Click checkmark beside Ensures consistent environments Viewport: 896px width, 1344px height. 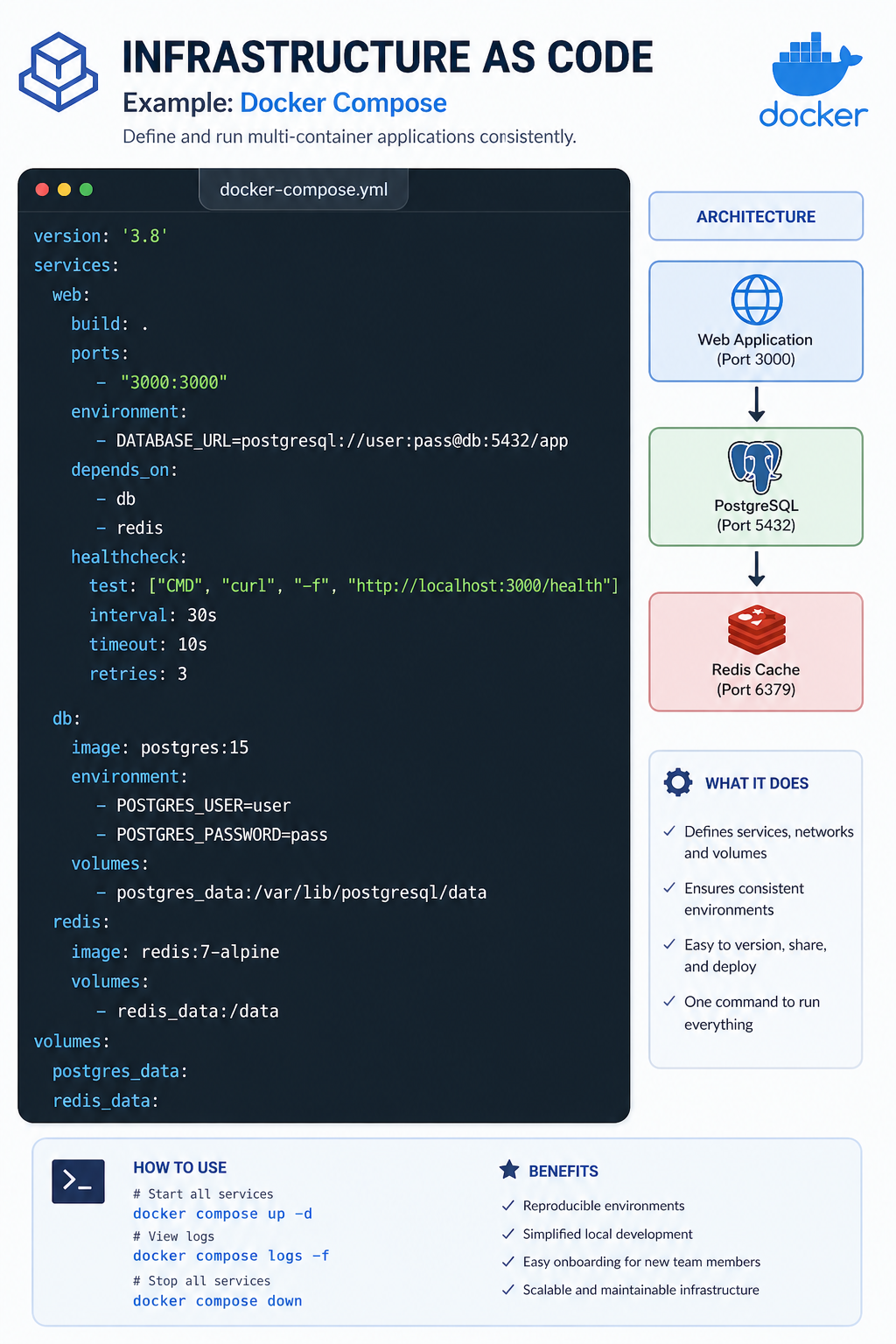pyautogui.click(x=669, y=888)
